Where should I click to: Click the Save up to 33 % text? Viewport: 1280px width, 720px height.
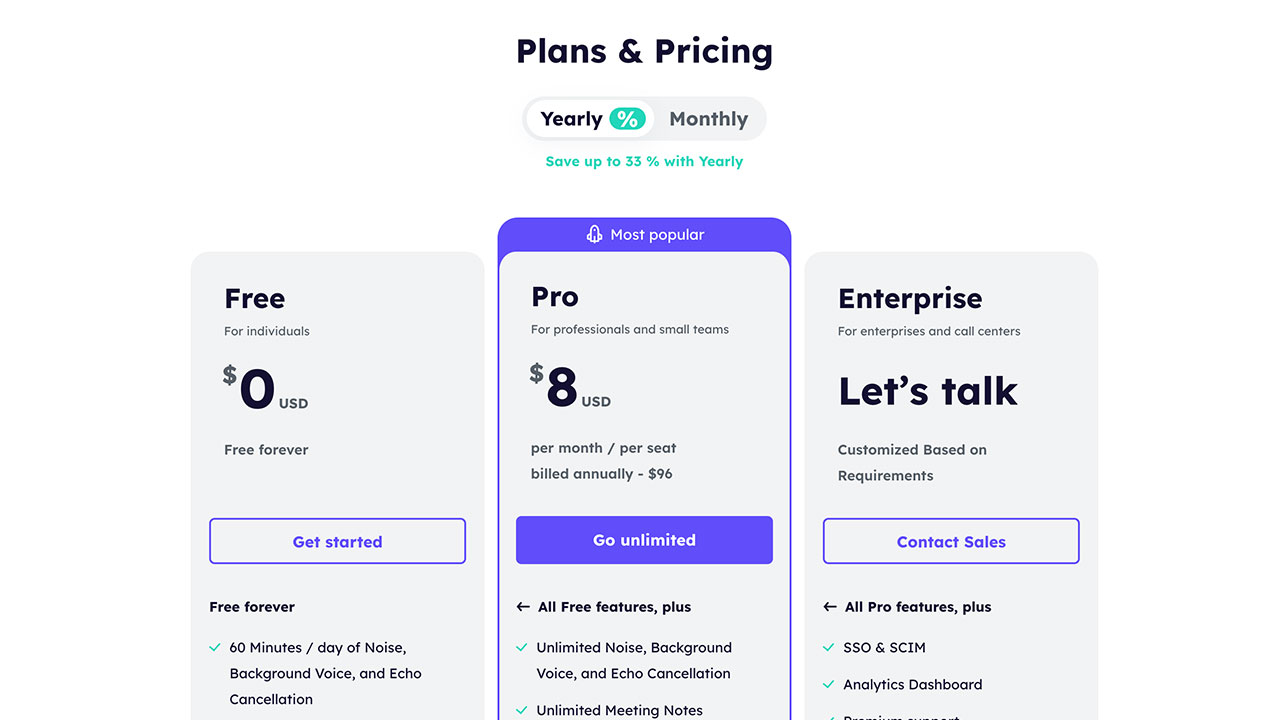[x=644, y=161]
